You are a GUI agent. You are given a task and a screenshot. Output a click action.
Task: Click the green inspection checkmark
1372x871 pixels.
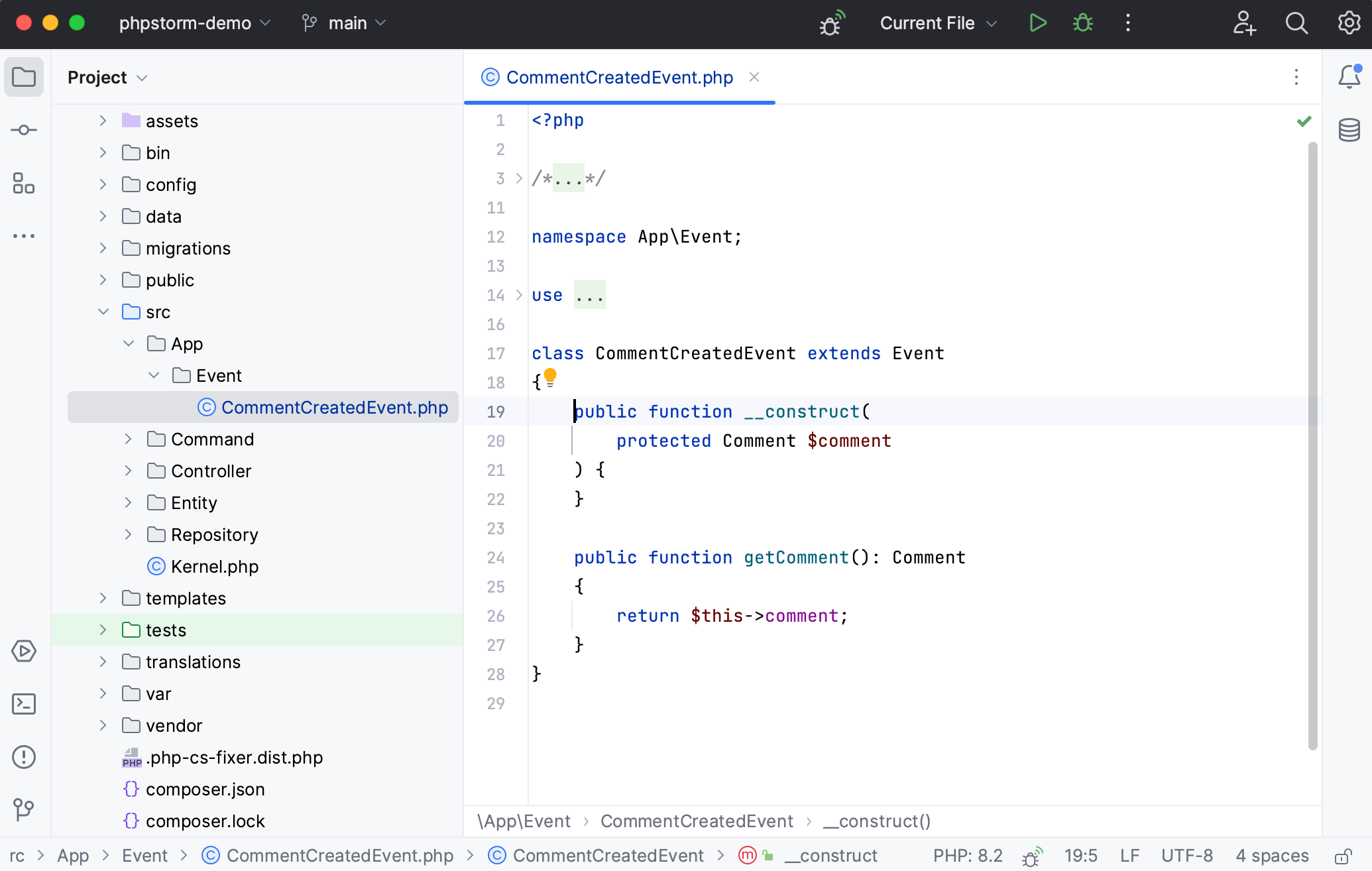point(1304,121)
